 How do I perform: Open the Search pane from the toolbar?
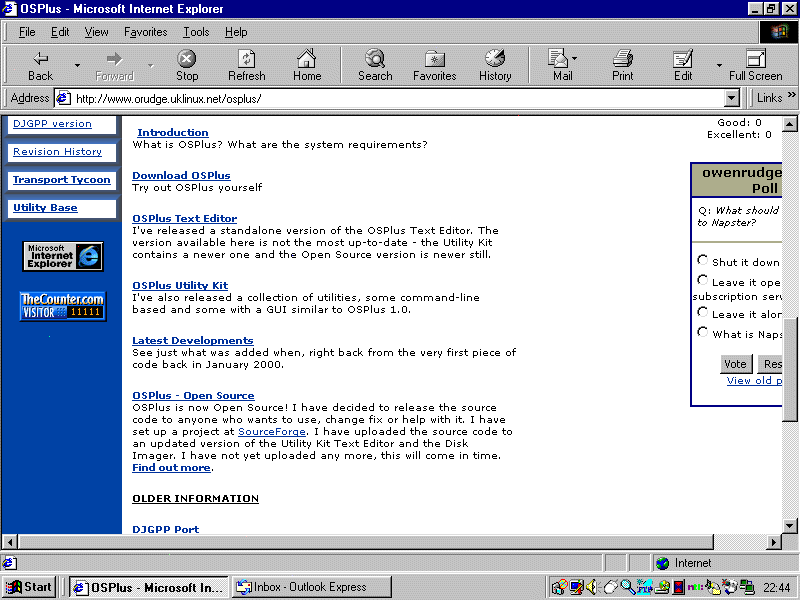pos(375,66)
